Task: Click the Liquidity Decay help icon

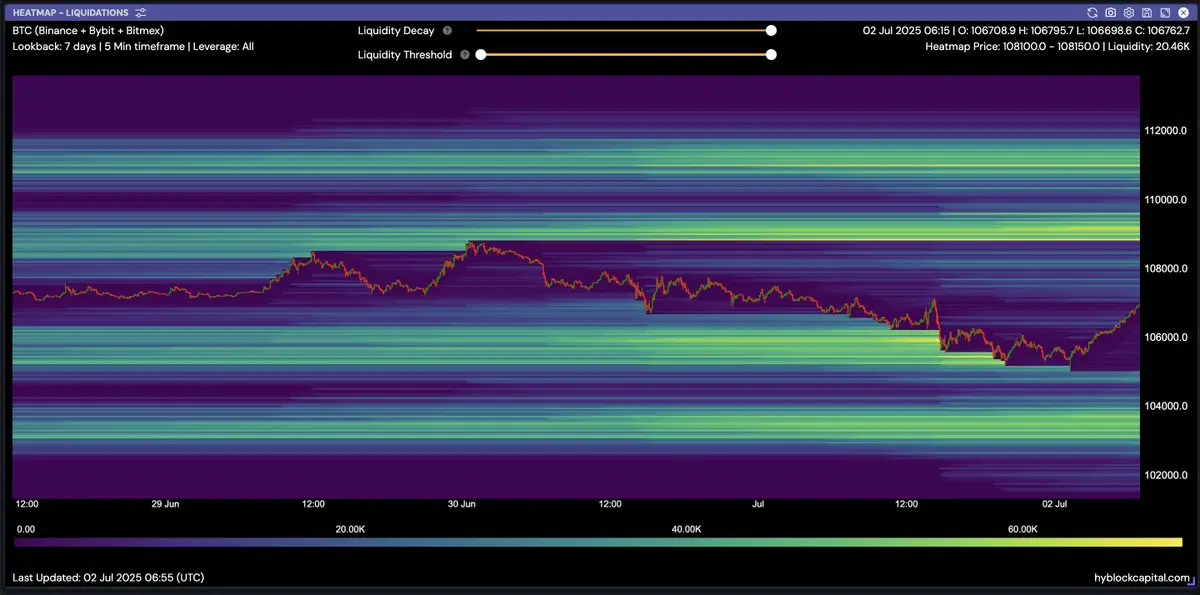Action: pos(447,31)
